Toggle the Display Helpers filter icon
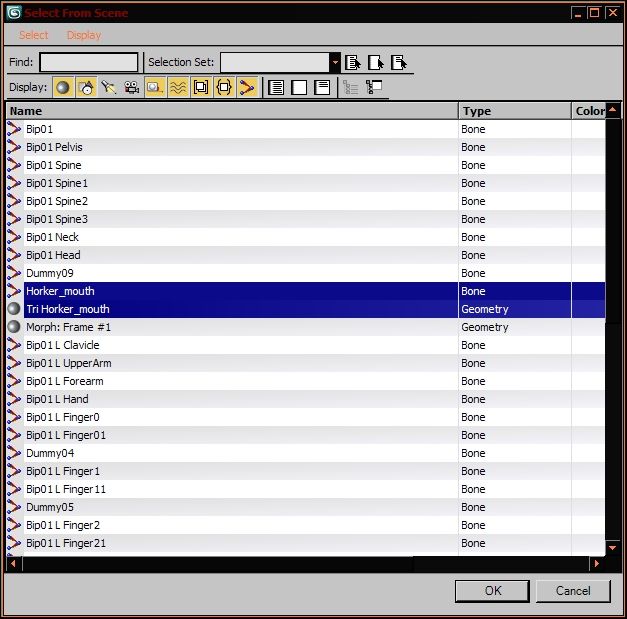The width and height of the screenshot is (627, 619). (155, 87)
